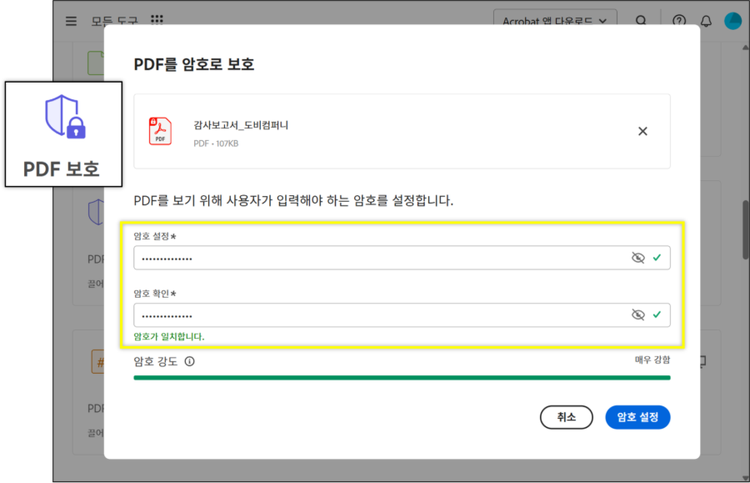The image size is (750, 483).
Task: Click the info icon next to 암호 강도
Action: pos(189,362)
